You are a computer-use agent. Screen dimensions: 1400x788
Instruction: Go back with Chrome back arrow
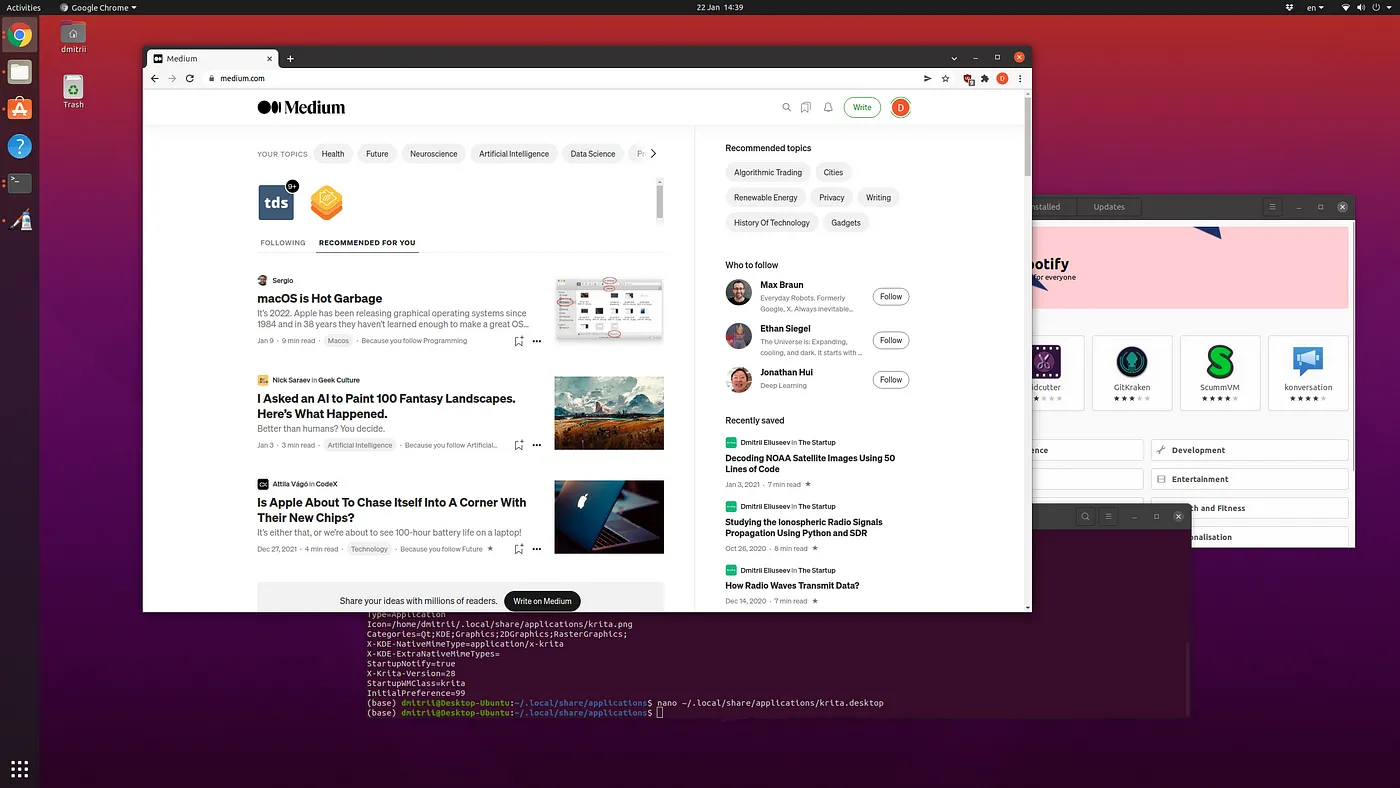(x=155, y=78)
